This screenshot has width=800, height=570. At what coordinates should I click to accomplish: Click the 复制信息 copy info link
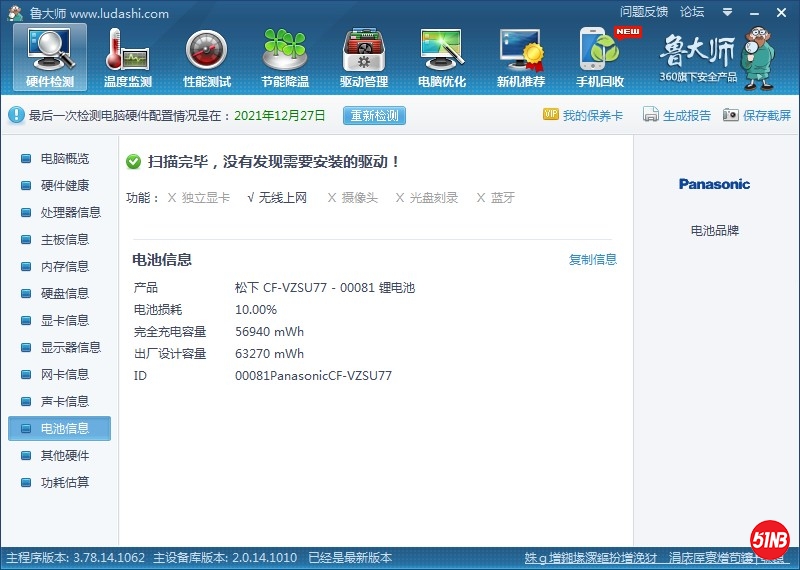(593, 260)
